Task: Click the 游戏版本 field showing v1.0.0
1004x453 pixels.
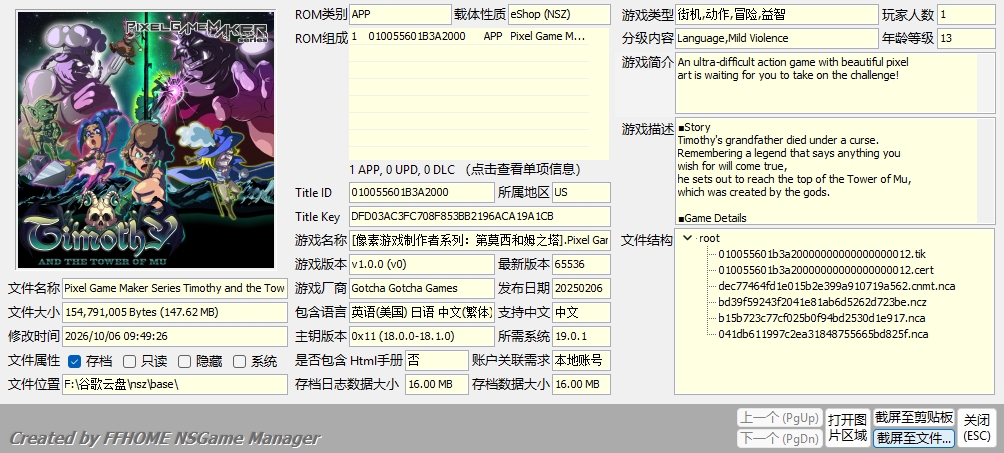Action: (422, 264)
